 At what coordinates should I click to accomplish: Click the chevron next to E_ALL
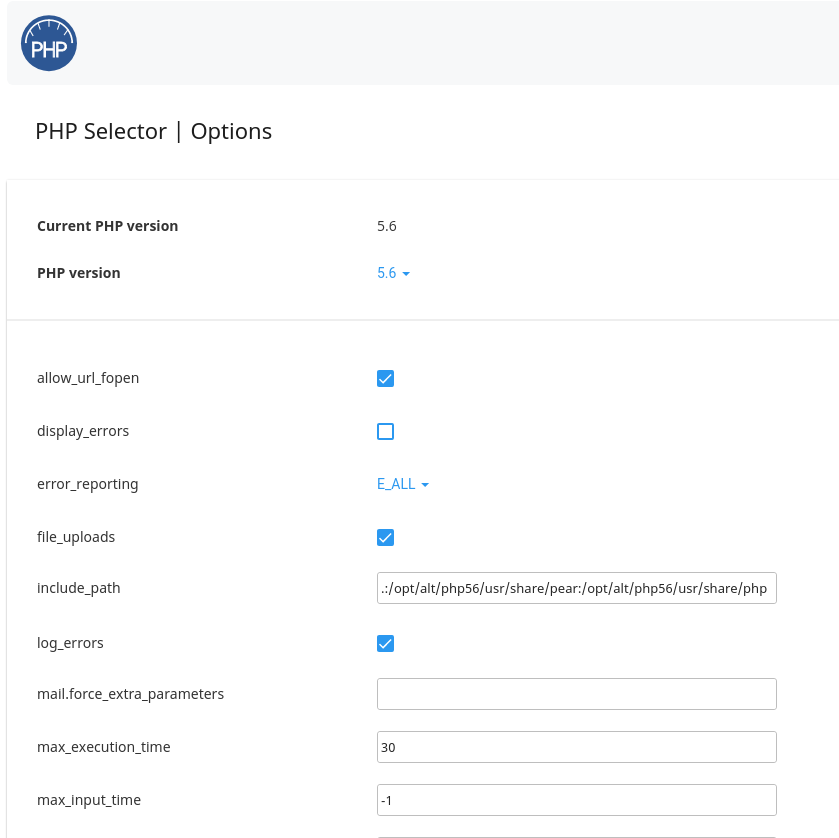pyautogui.click(x=426, y=484)
